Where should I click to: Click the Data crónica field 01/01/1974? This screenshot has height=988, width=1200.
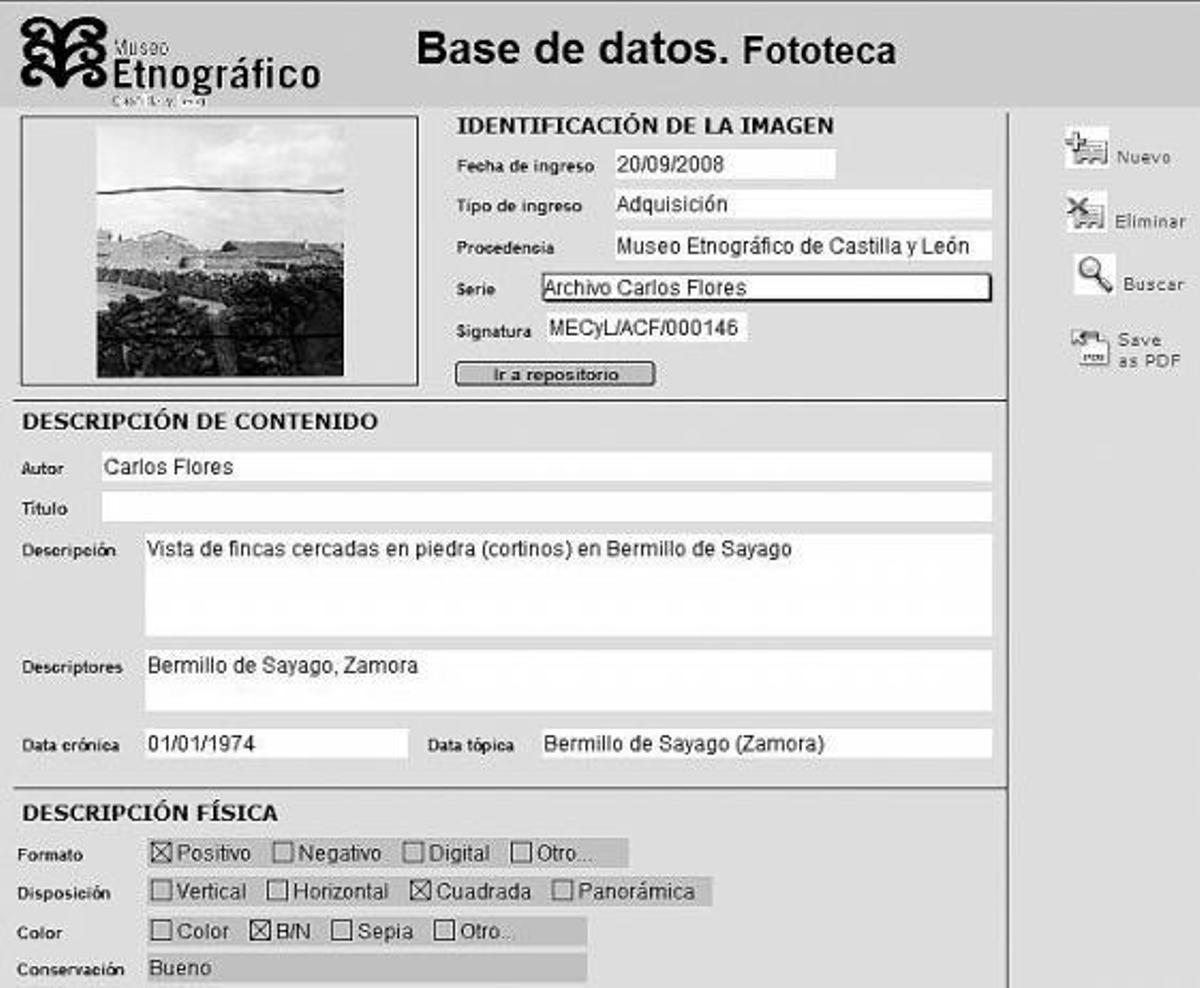point(277,744)
